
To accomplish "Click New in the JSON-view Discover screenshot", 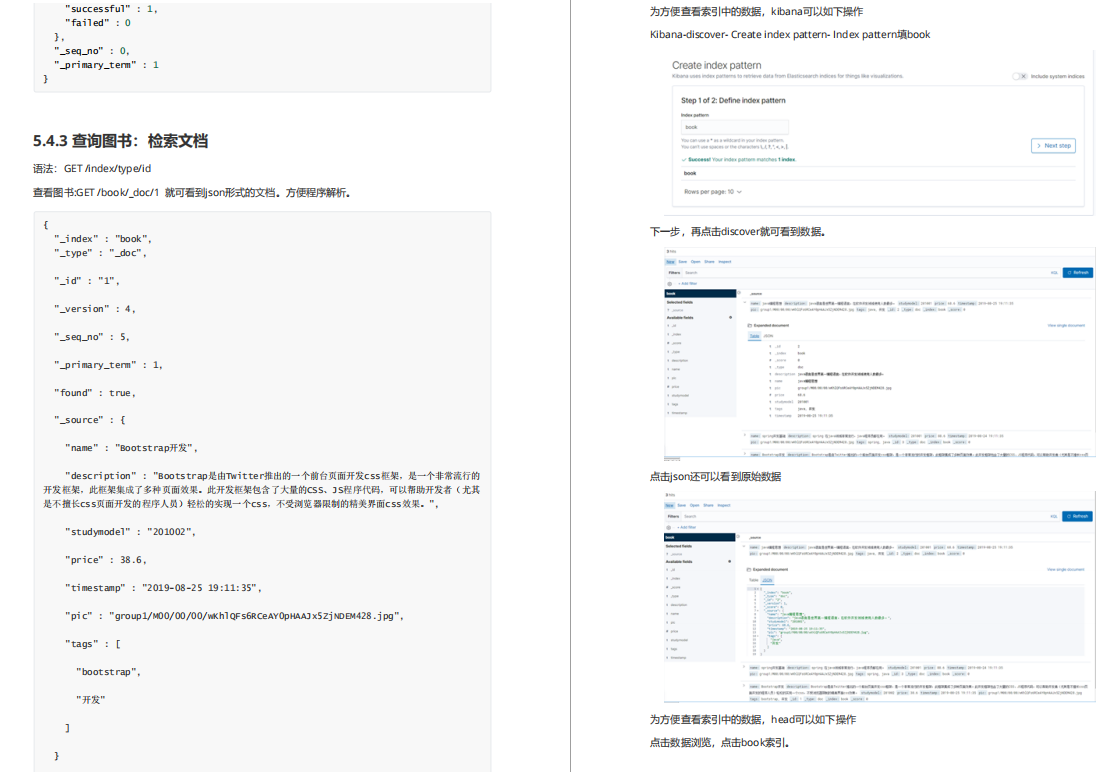I will (x=670, y=505).
